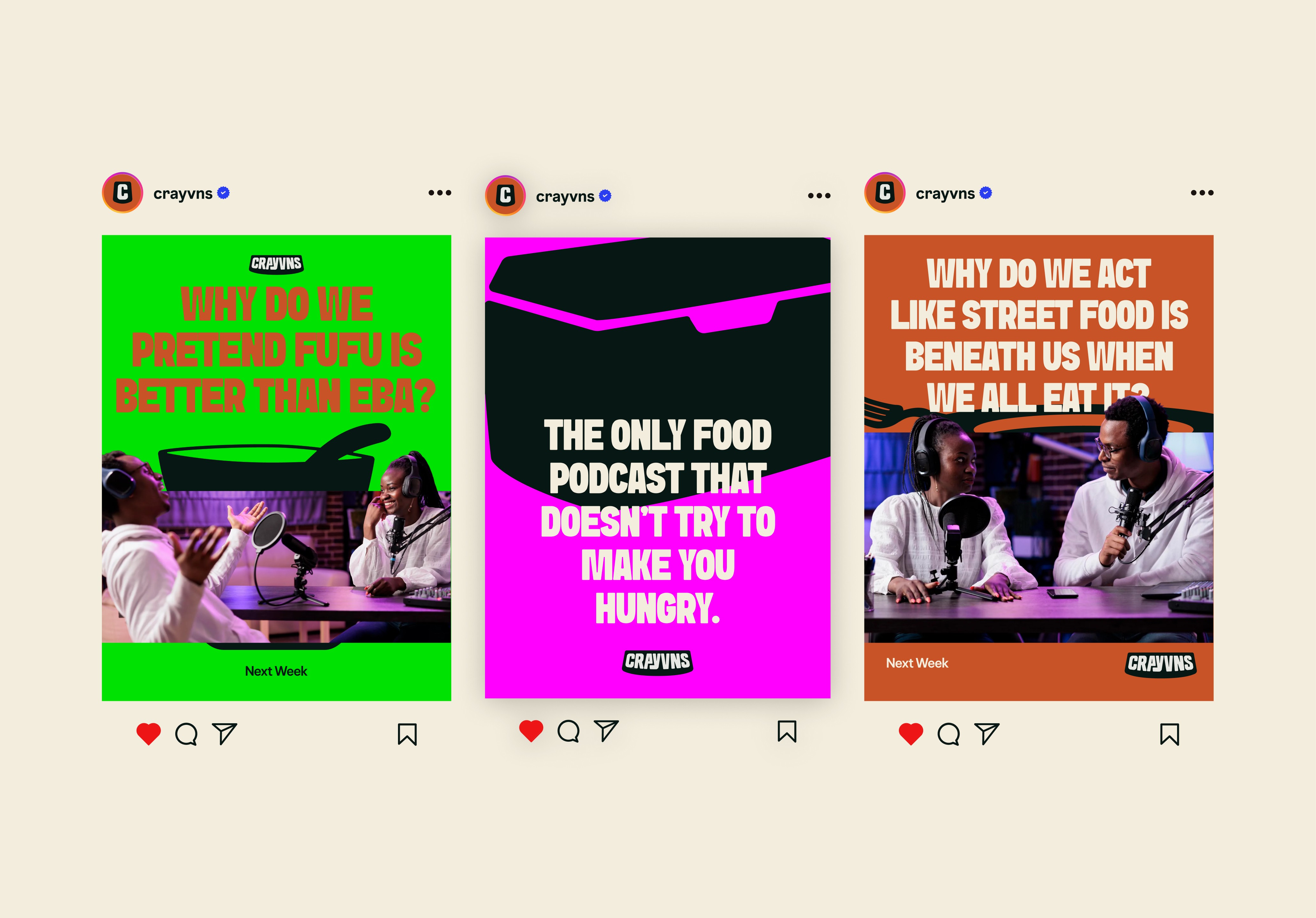Share the green fufu post via paper-plane icon
The width and height of the screenshot is (1316, 918).
coord(224,733)
